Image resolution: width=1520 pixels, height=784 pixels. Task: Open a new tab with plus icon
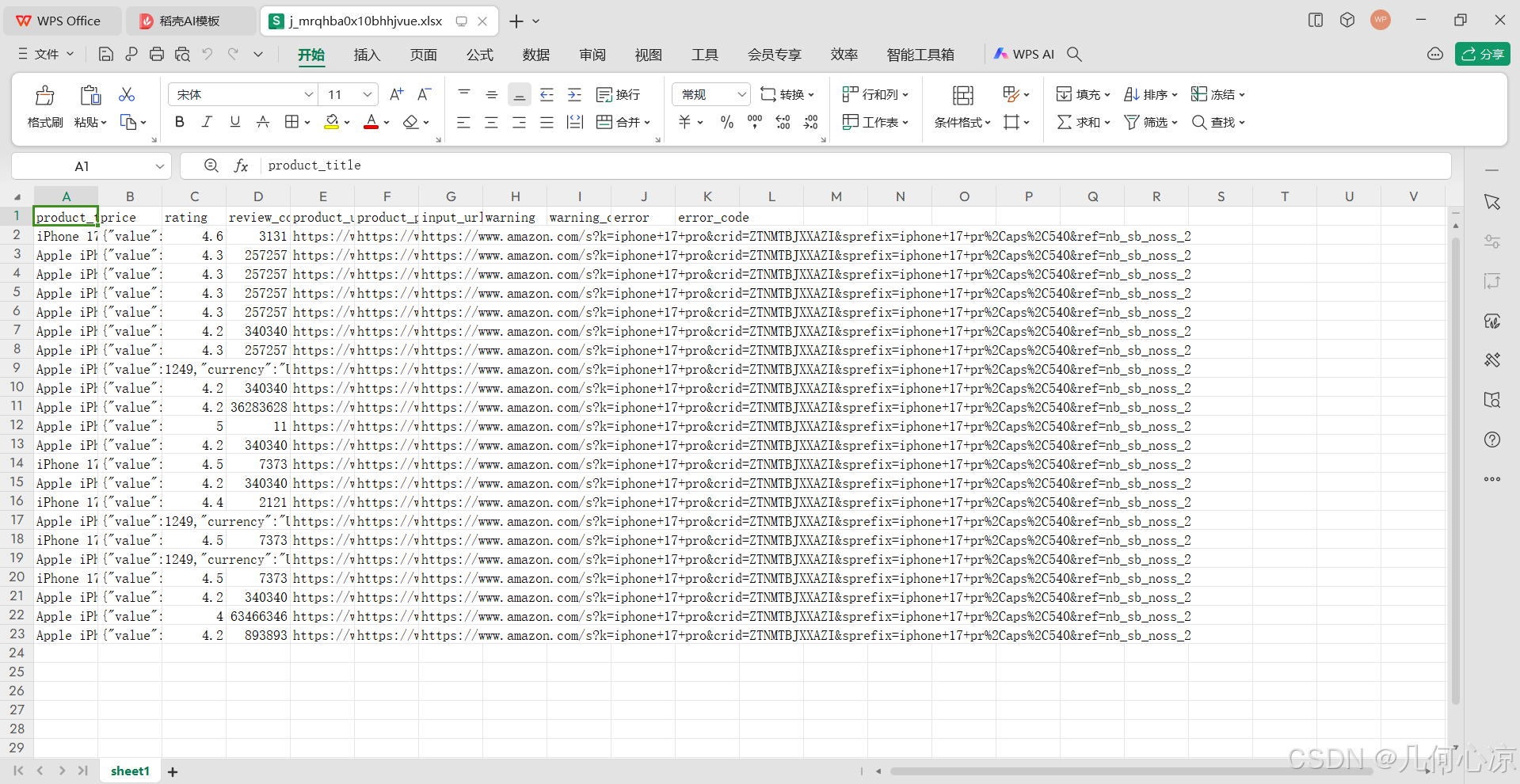(516, 21)
